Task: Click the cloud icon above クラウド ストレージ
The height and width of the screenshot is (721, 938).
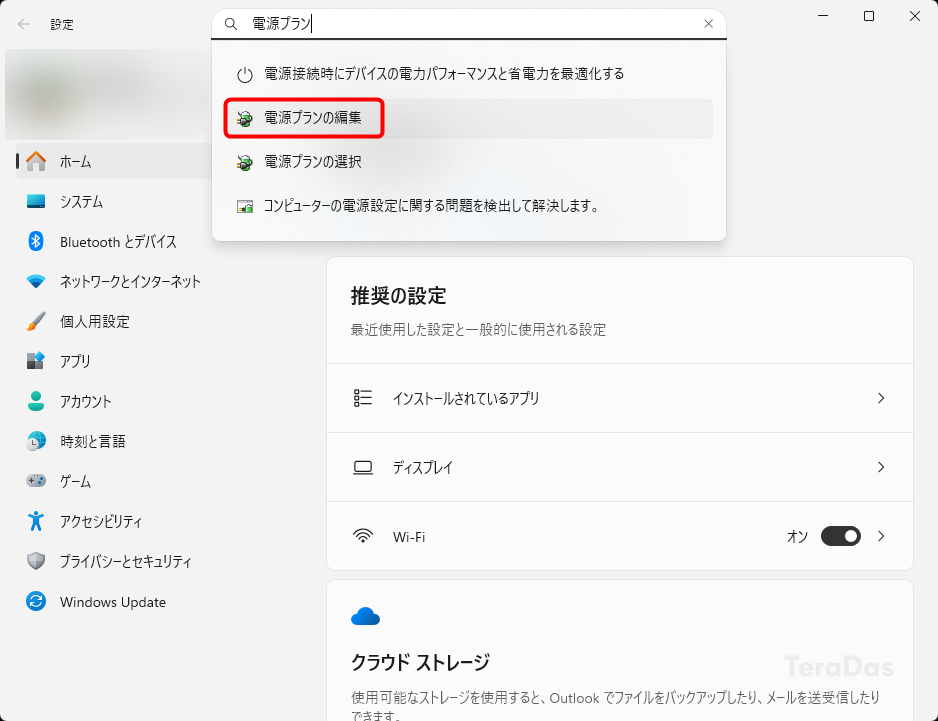Action: point(366,616)
